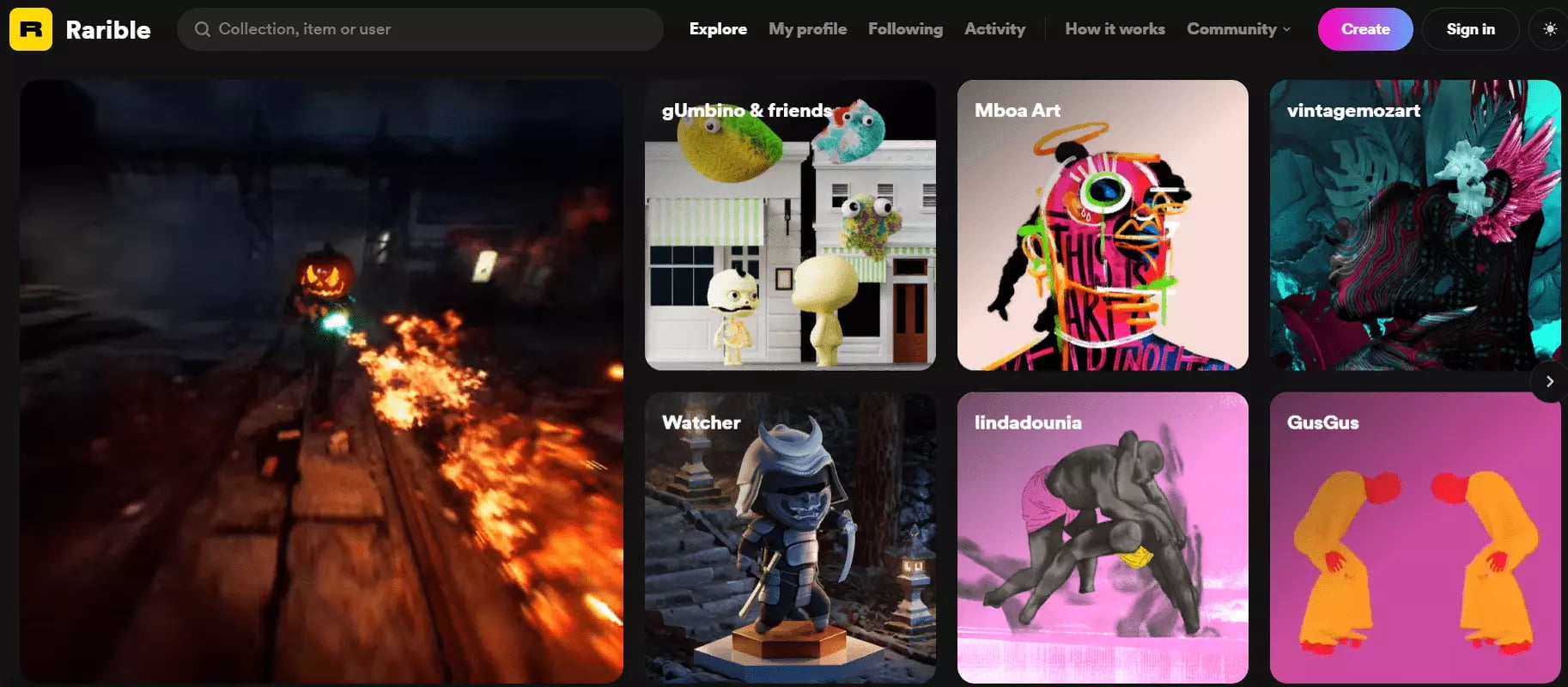Open the gUmbino & friends collection
Screen dimensions: 1568x687
790,225
